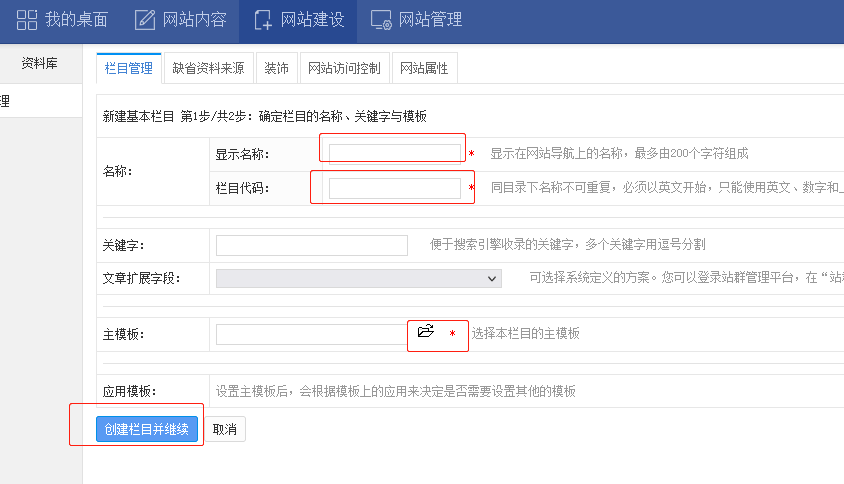Viewport: 844px width, 484px height.
Task: Open the 网站属性 tab
Action: (x=424, y=68)
